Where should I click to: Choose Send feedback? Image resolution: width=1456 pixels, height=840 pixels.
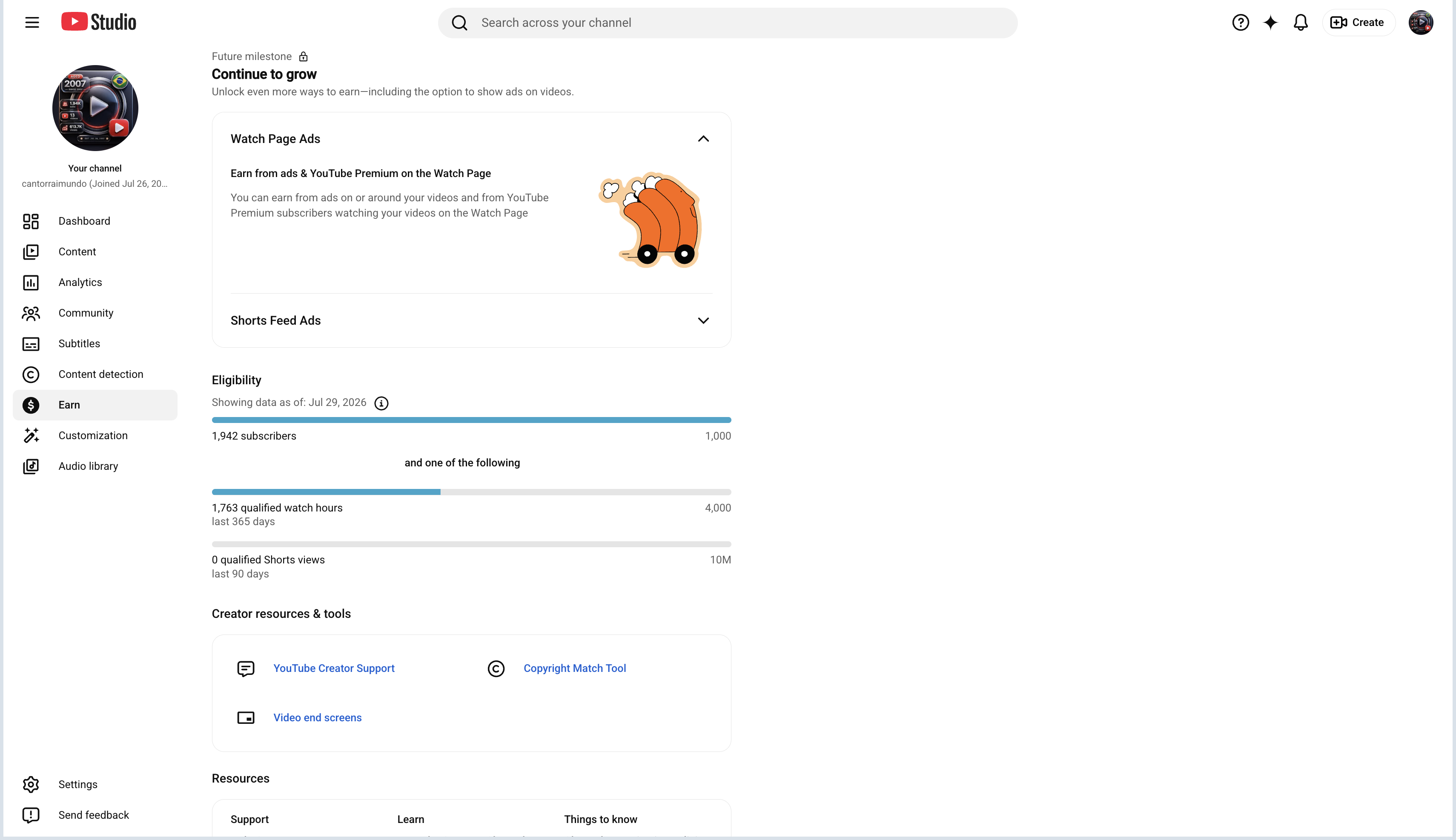(x=95, y=814)
